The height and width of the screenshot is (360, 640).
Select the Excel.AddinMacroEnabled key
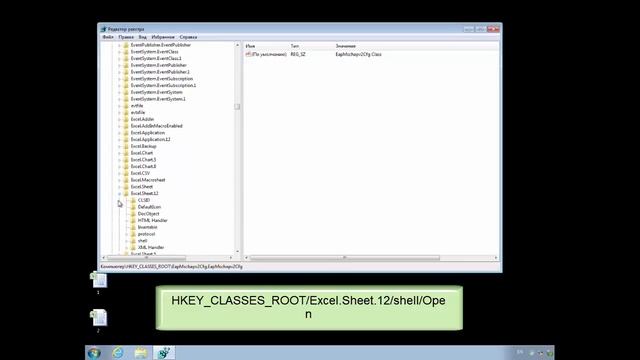[156, 126]
